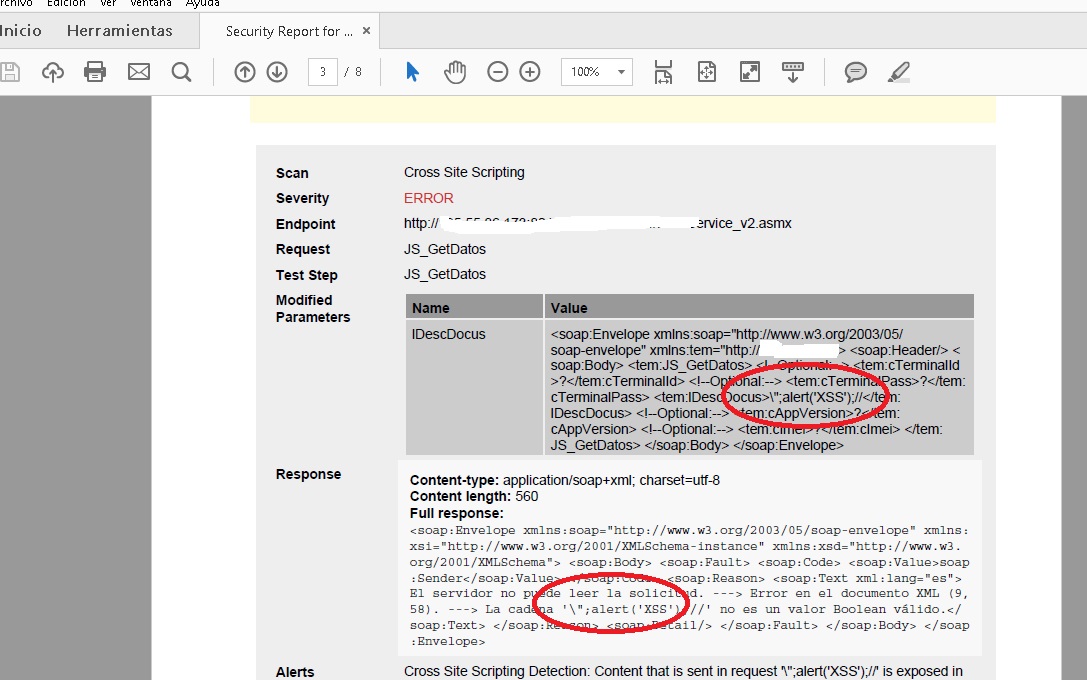Add a comment with speech bubble
Image resolution: width=1087 pixels, height=680 pixels.
point(855,72)
